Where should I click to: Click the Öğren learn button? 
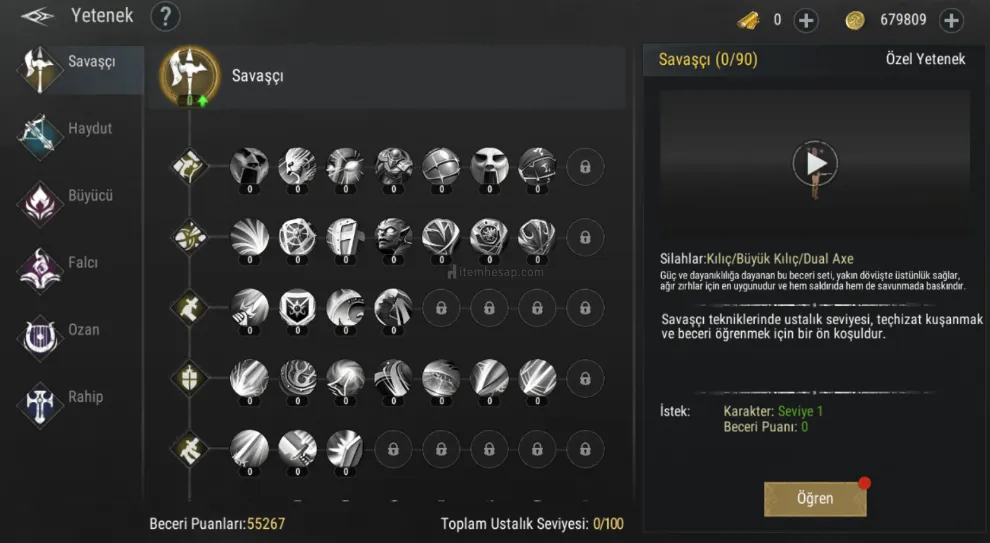pos(815,499)
